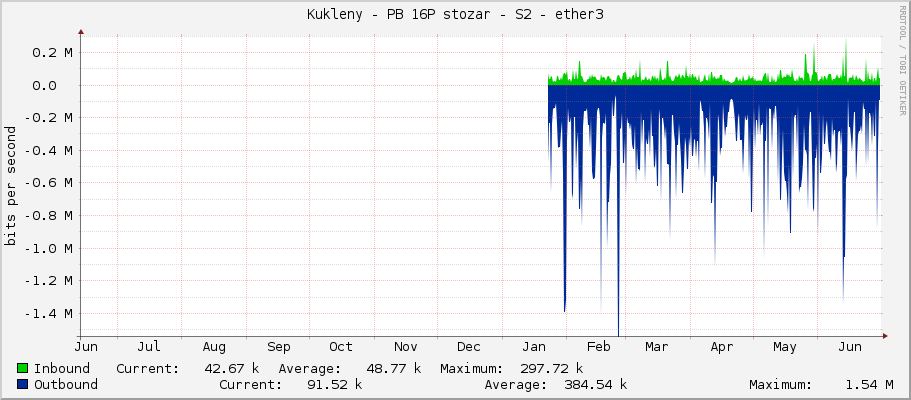Click the outbound maximum value '1.54 M'
Viewport: 911px width, 400px height.
869,384
